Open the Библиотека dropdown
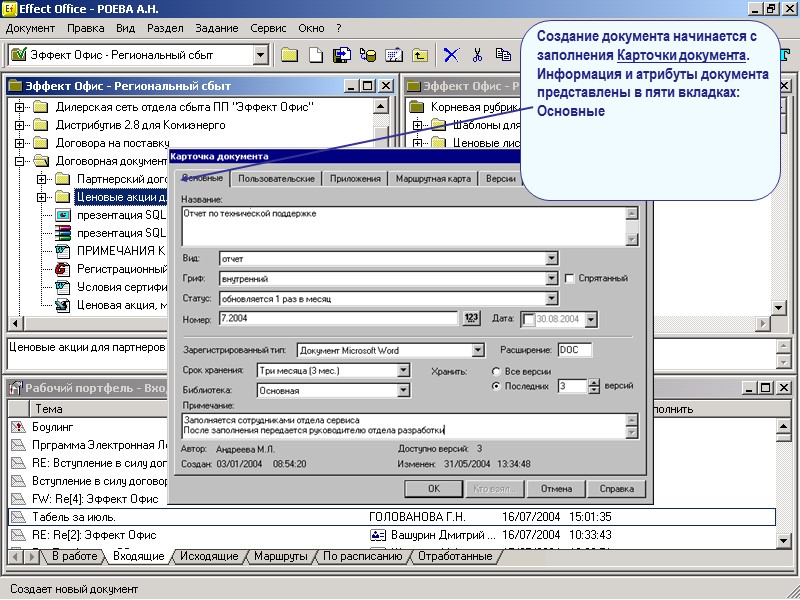800x600 pixels. tap(403, 390)
